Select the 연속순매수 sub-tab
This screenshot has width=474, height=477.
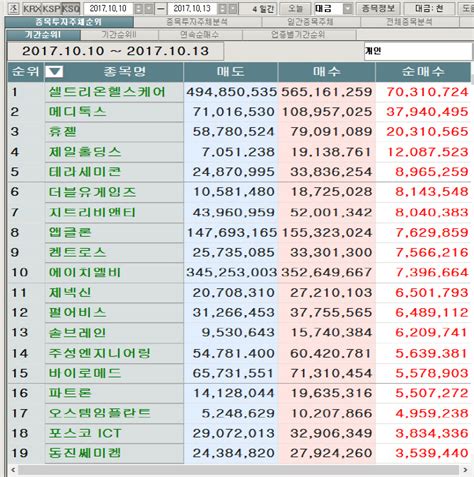200,35
